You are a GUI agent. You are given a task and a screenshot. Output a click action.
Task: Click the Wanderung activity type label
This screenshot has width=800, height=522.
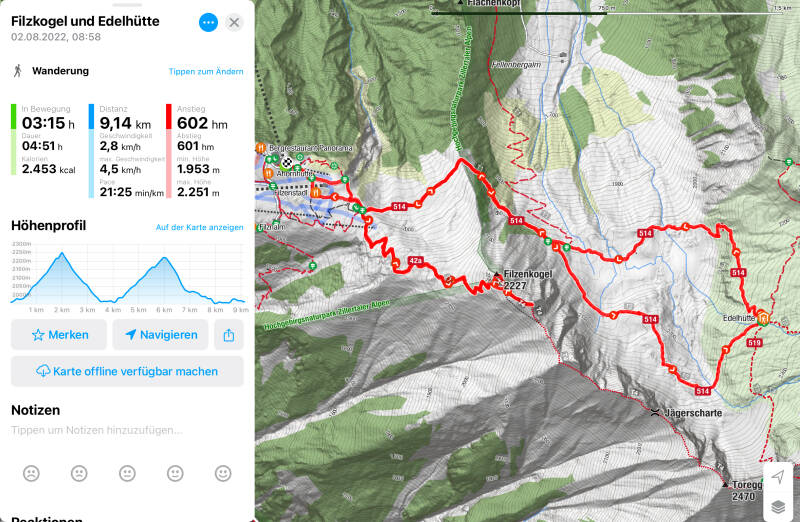tap(60, 71)
